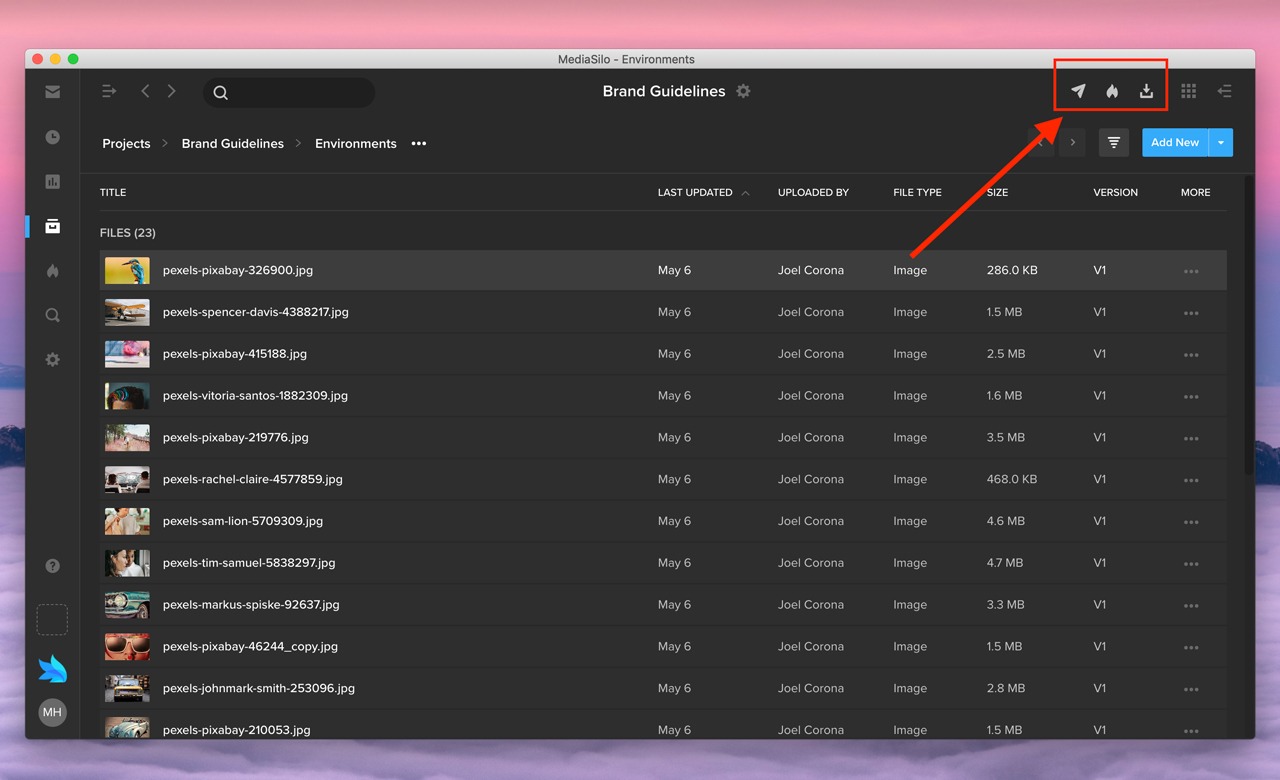This screenshot has width=1280, height=780.
Task: Click the kingfisher thumbnail of pexels-pixabay-326900.jpg
Action: pyautogui.click(x=127, y=270)
